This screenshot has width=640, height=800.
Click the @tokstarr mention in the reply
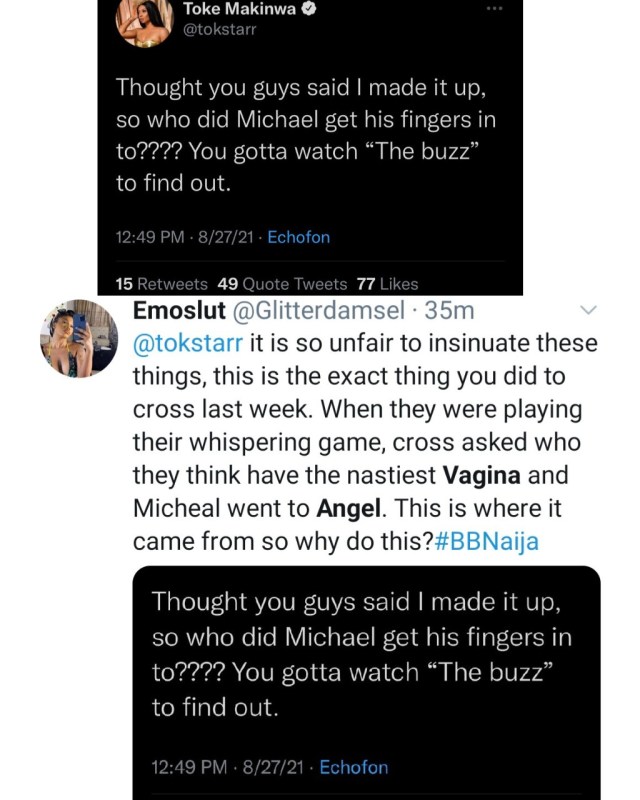[x=188, y=343]
